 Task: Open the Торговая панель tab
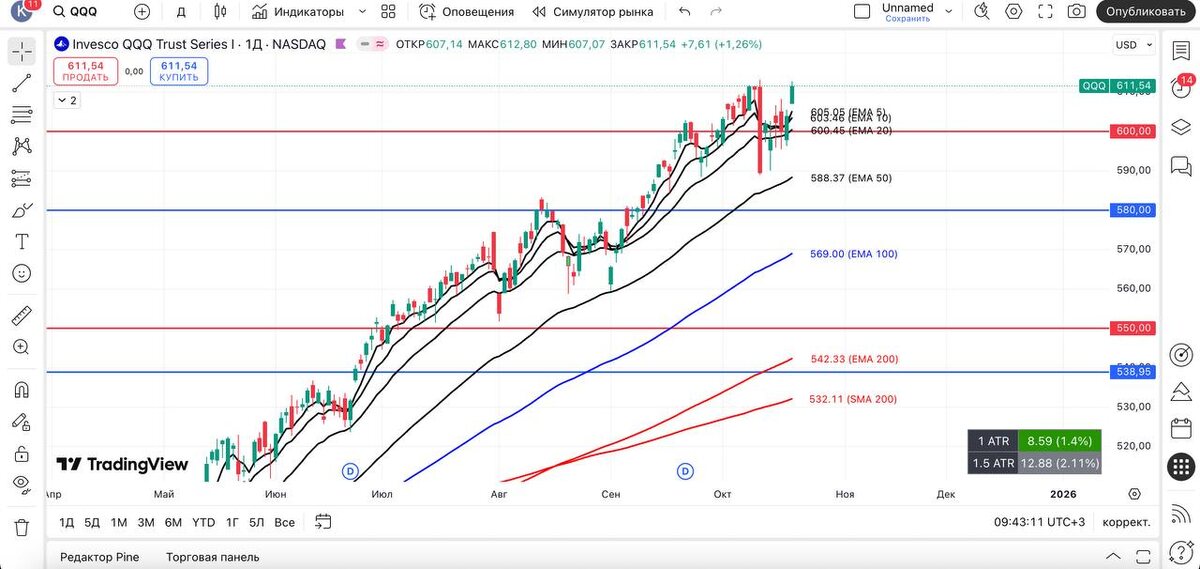pyautogui.click(x=212, y=557)
